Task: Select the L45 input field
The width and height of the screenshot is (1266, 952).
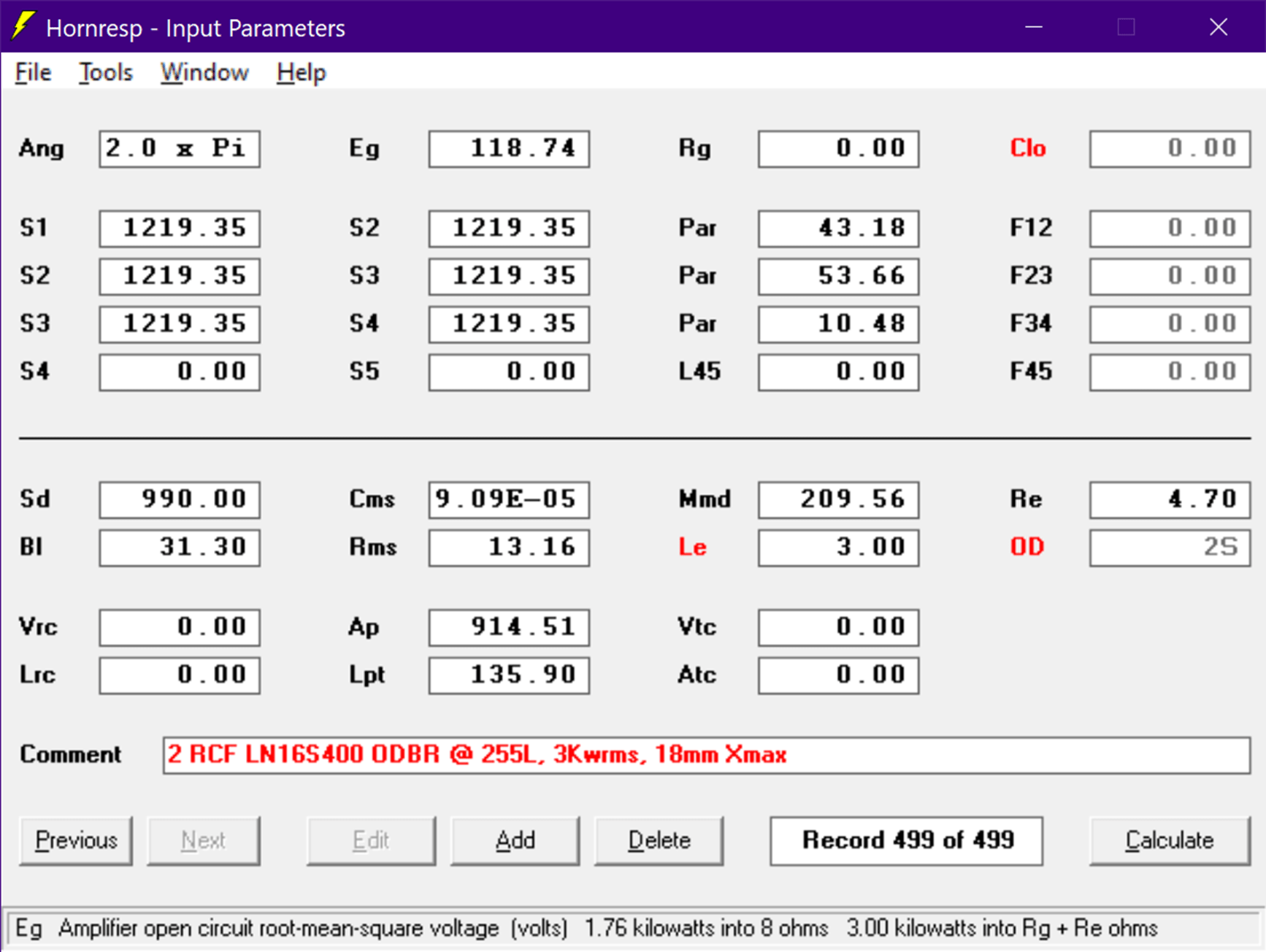Action: click(x=838, y=372)
